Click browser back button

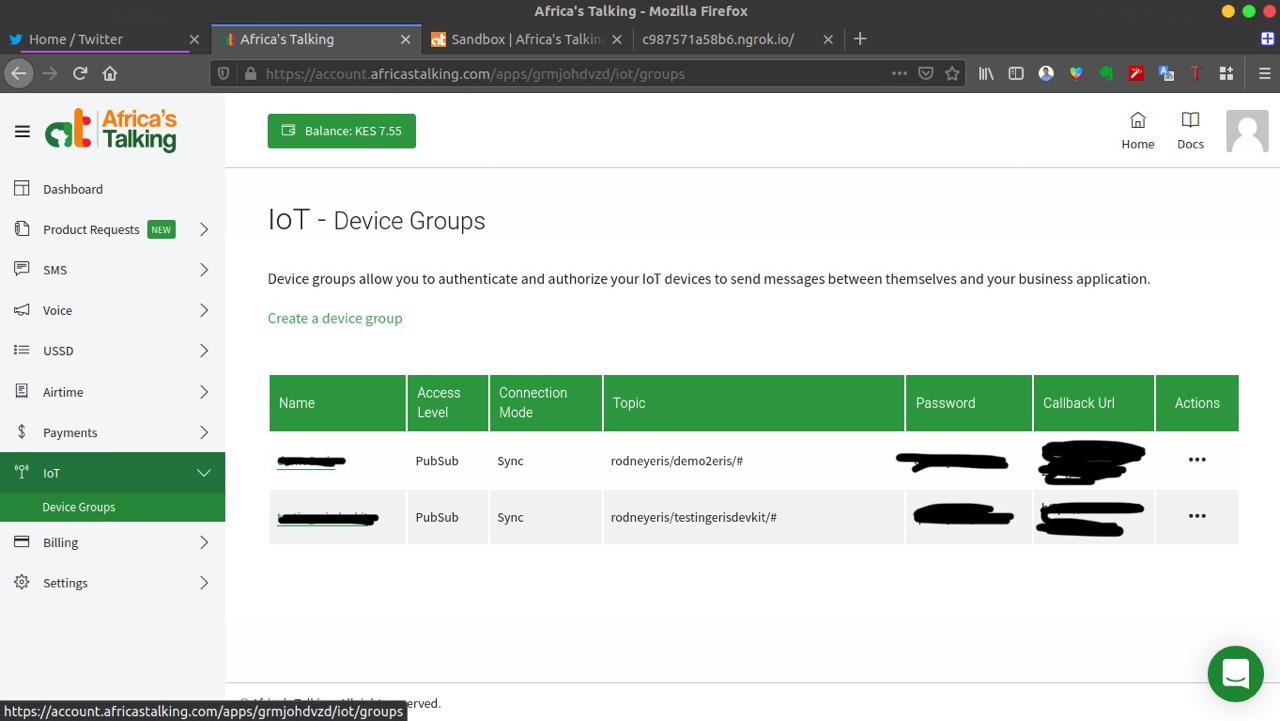pyautogui.click(x=18, y=73)
